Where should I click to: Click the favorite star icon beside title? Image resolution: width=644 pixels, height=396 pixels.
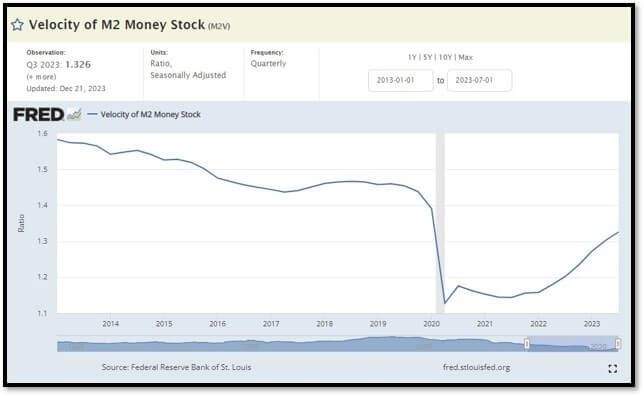[17, 25]
